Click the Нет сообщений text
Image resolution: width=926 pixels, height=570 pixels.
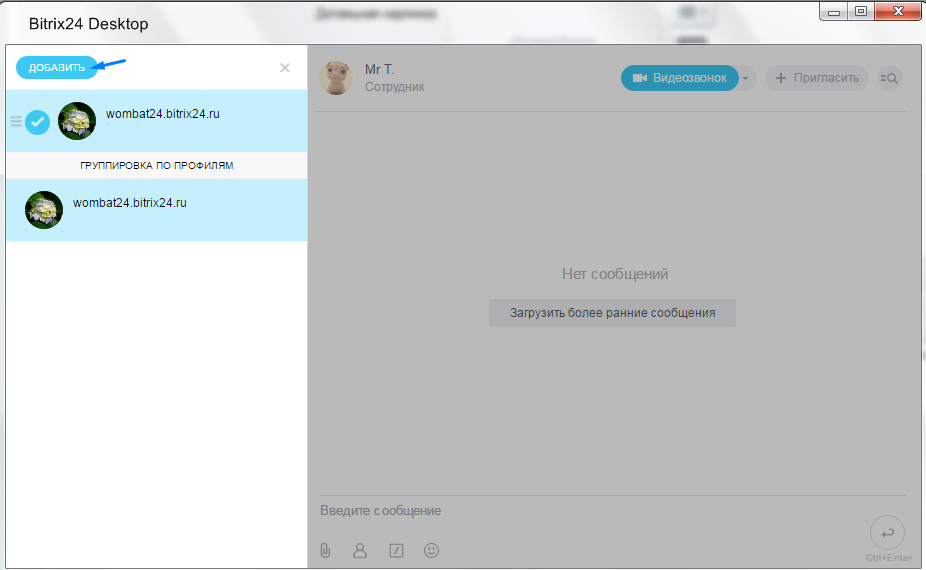615,274
